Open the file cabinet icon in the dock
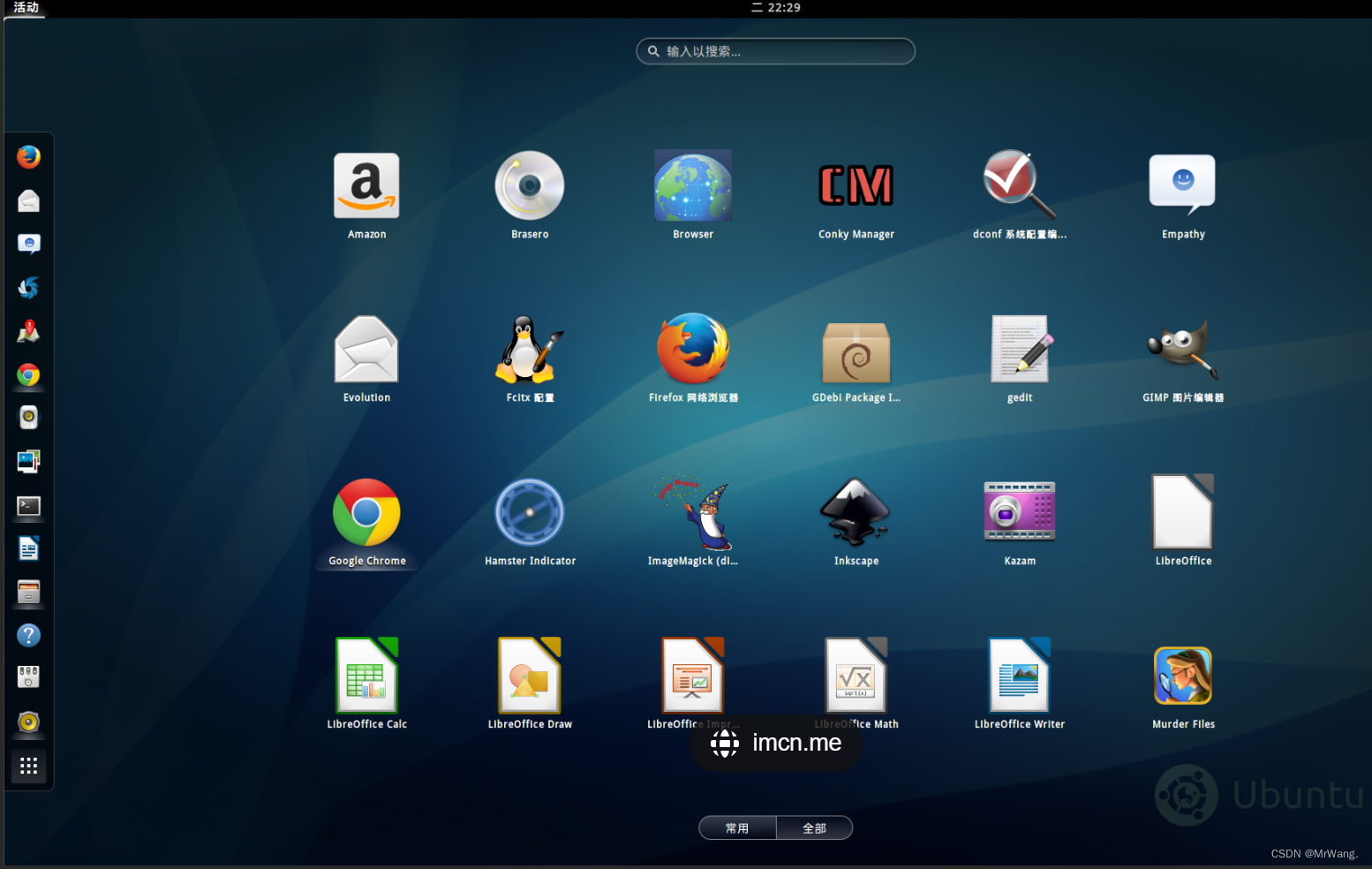 click(28, 592)
